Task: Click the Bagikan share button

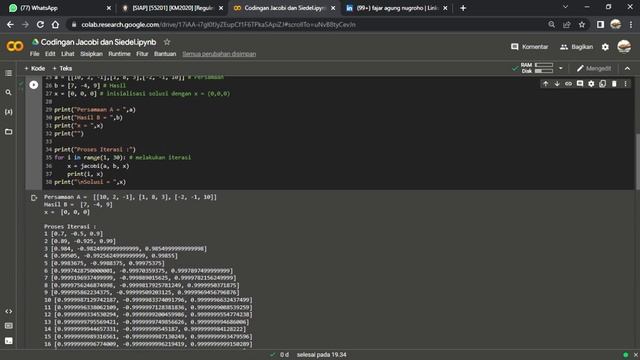Action: (576, 47)
